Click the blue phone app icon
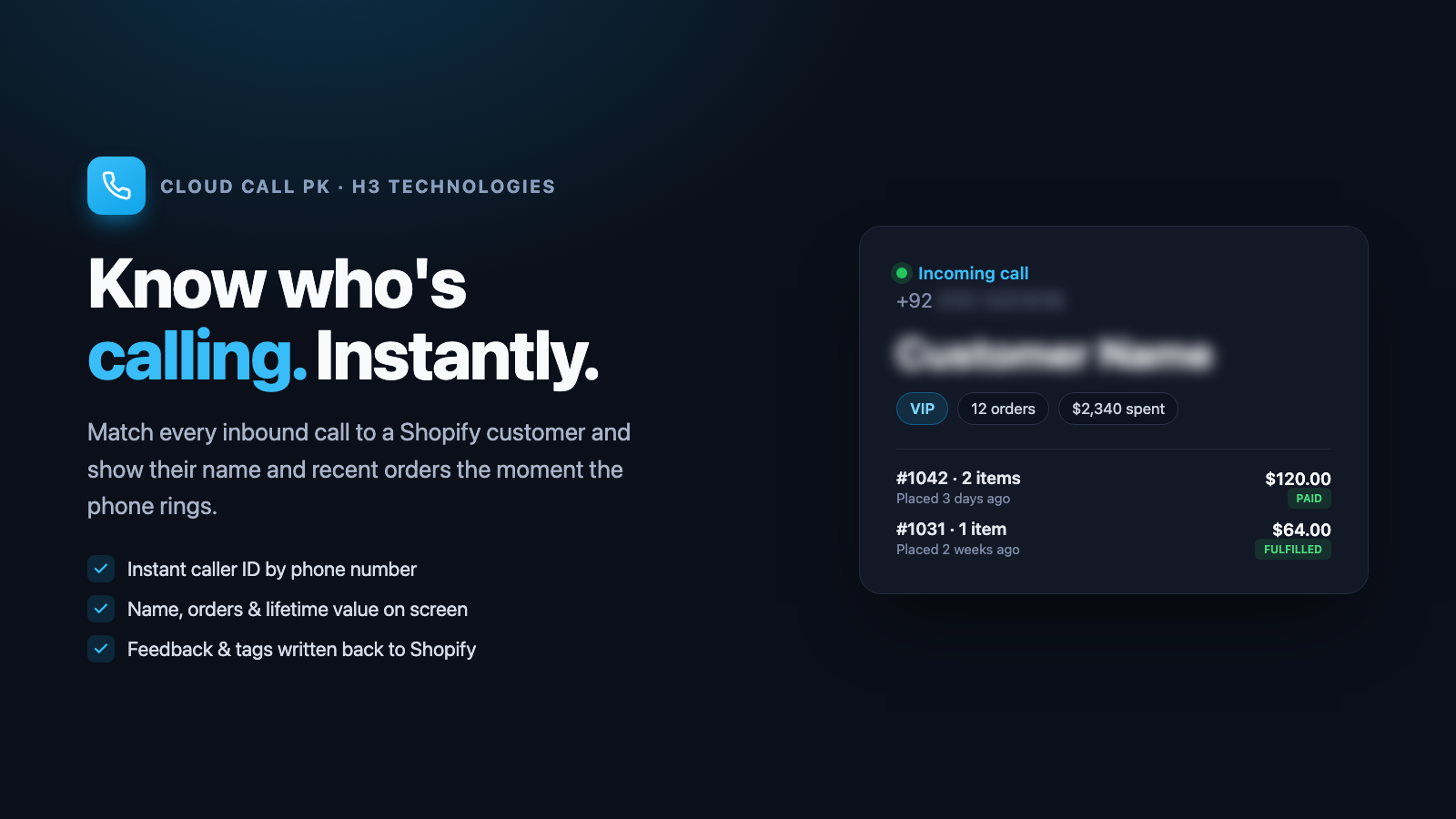The height and width of the screenshot is (819, 1456). pyautogui.click(x=116, y=186)
